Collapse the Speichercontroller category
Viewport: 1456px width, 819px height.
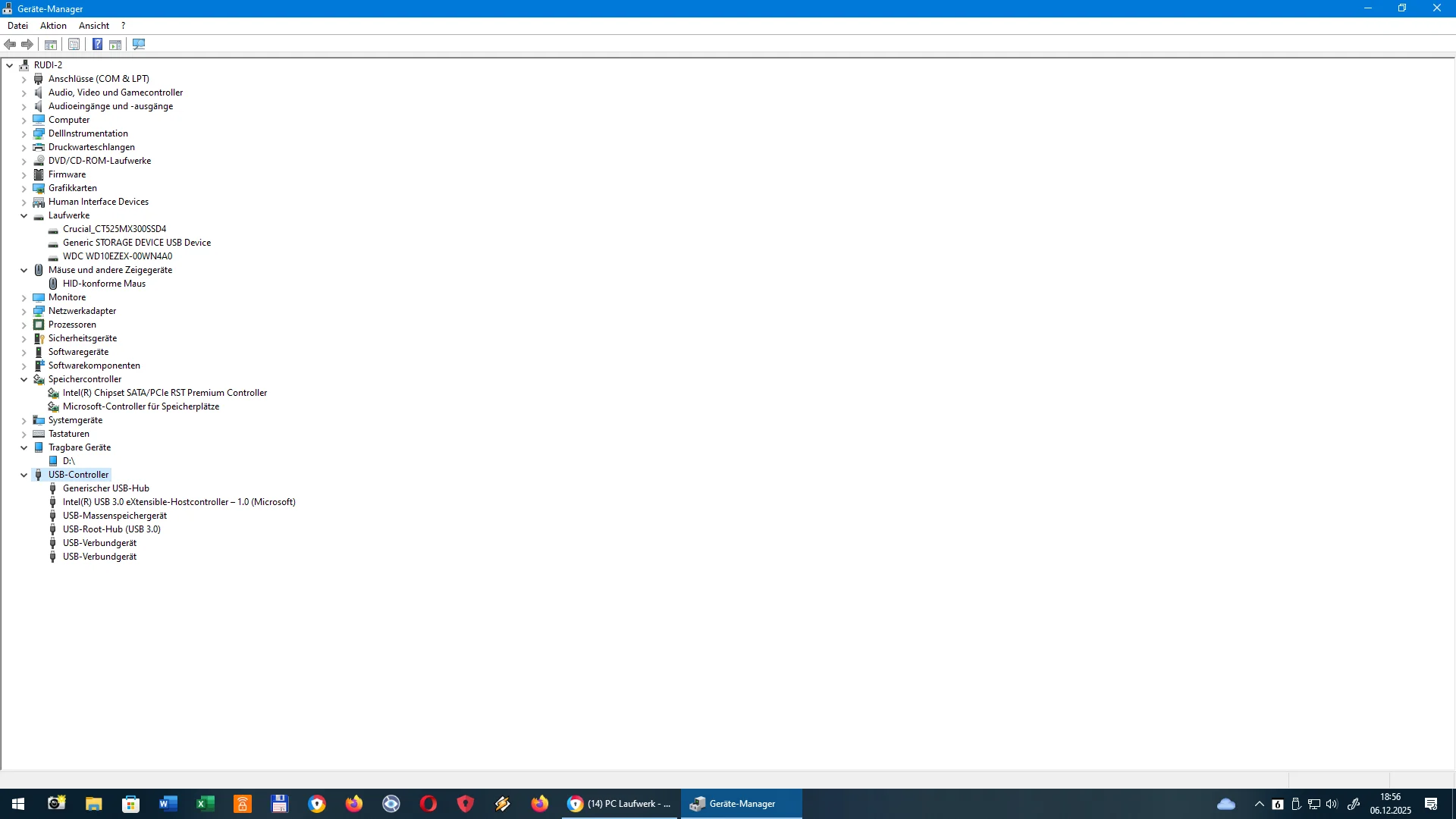[x=24, y=380]
